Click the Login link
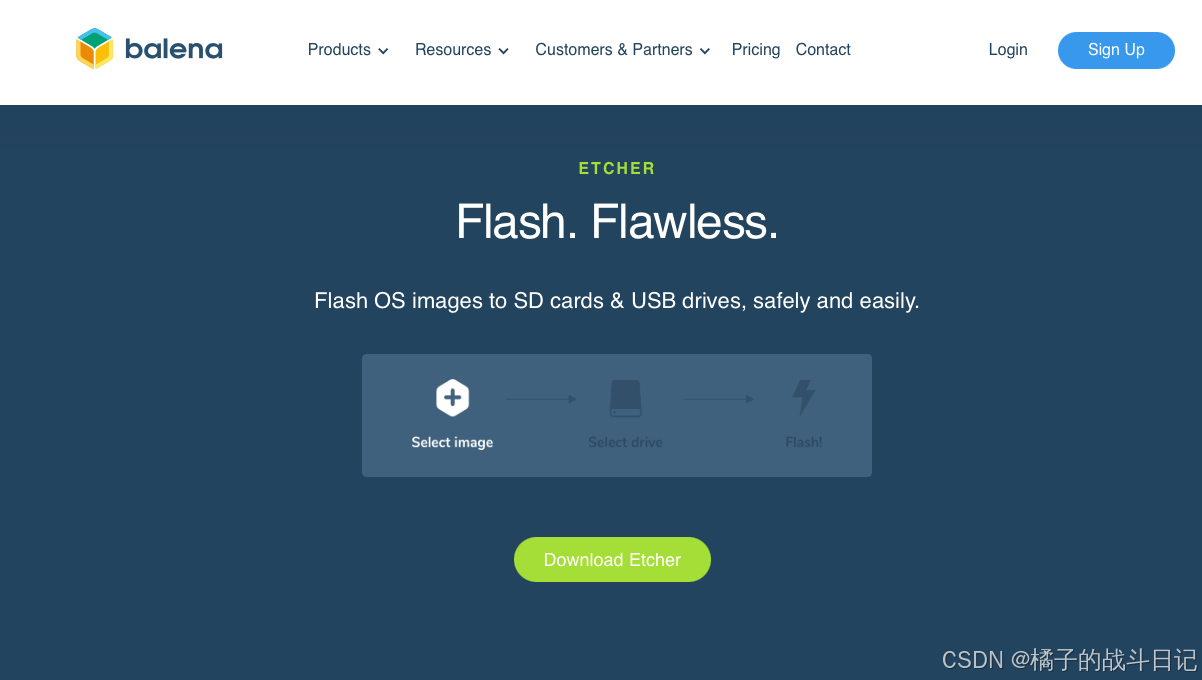This screenshot has width=1202, height=680. pyautogui.click(x=1008, y=49)
